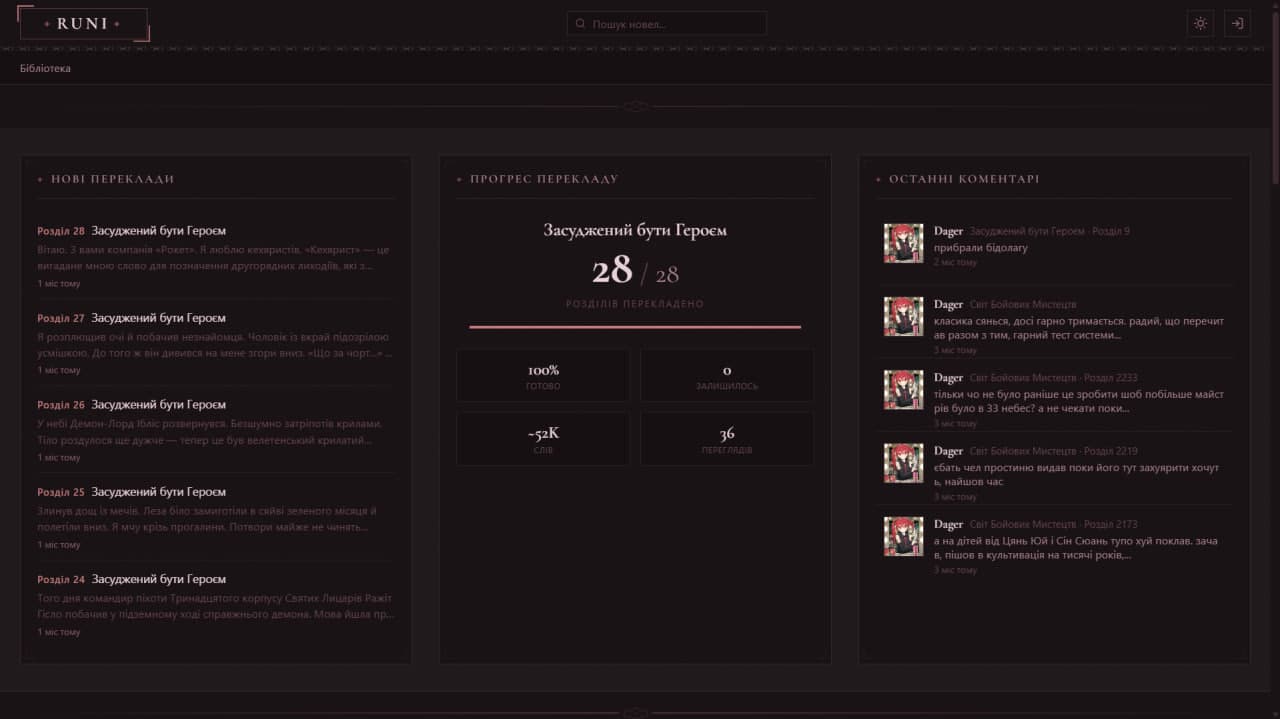Click the comment text прибрали бідолагу
Viewport: 1280px width, 719px height.
[x=981, y=247]
